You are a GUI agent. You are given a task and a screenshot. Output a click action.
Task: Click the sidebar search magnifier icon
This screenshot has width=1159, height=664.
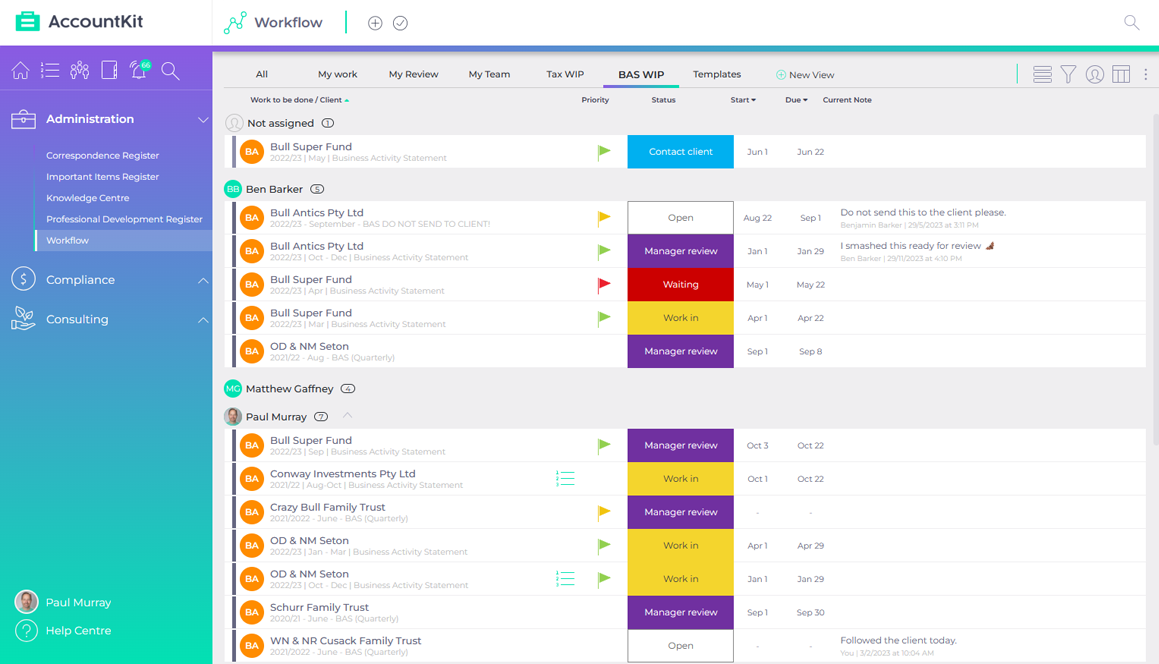point(171,70)
